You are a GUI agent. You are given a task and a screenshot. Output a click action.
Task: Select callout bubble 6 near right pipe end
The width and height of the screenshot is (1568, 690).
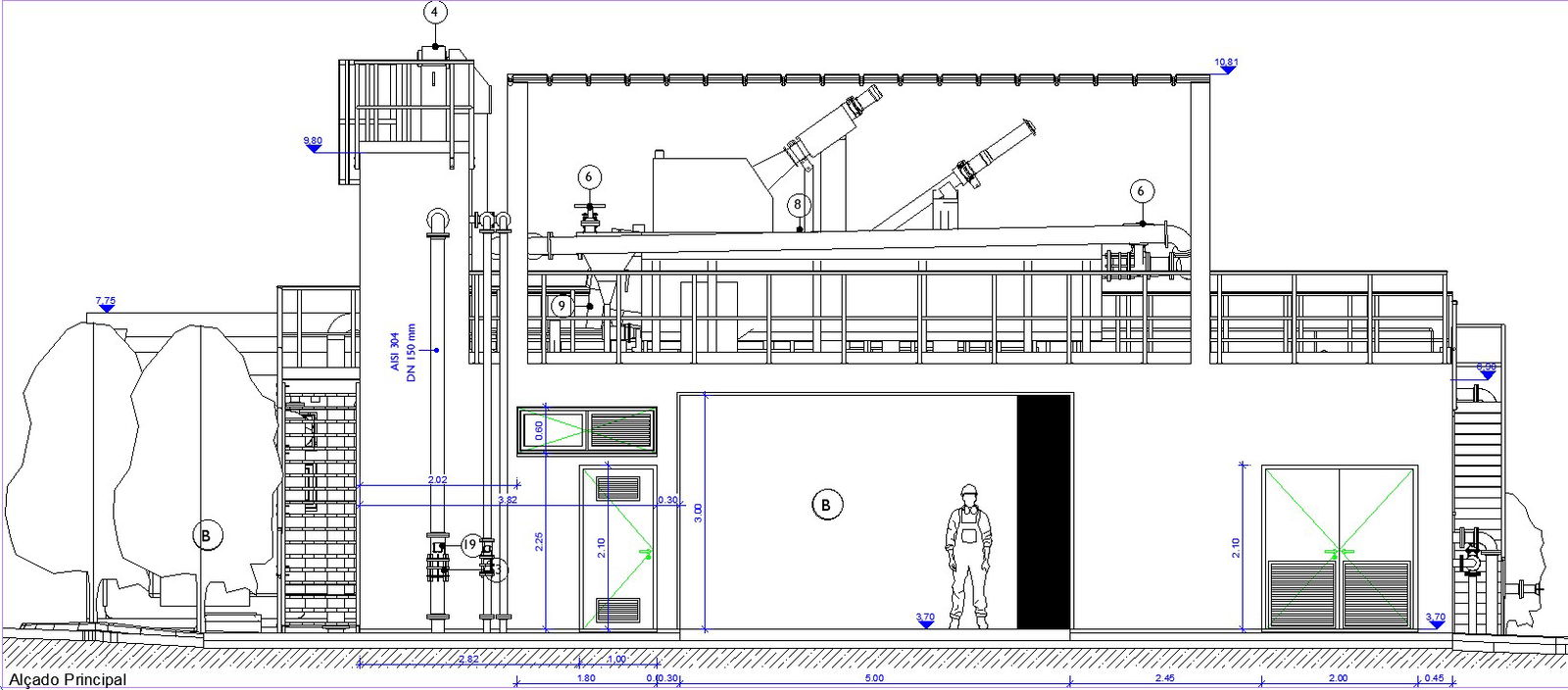pos(1141,191)
